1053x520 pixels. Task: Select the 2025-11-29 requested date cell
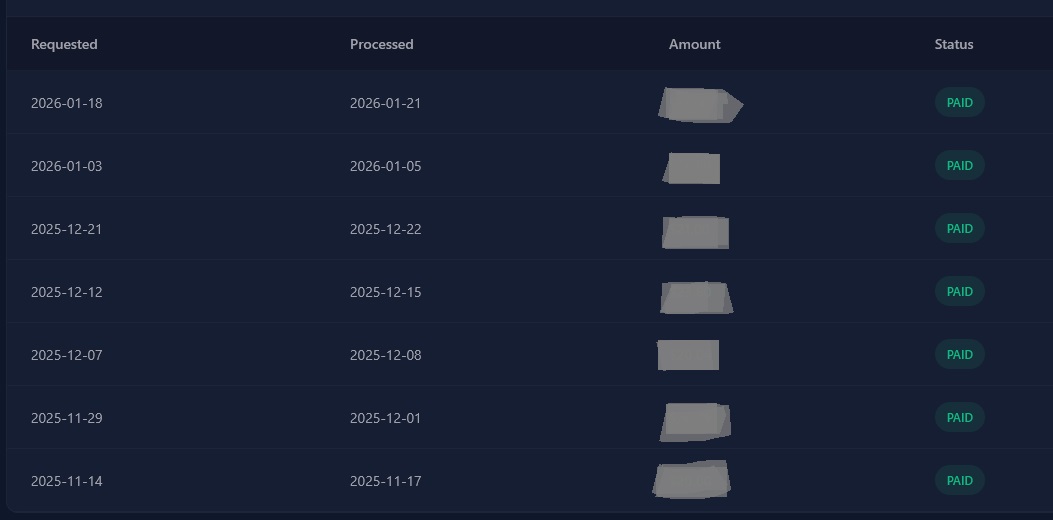(x=66, y=418)
